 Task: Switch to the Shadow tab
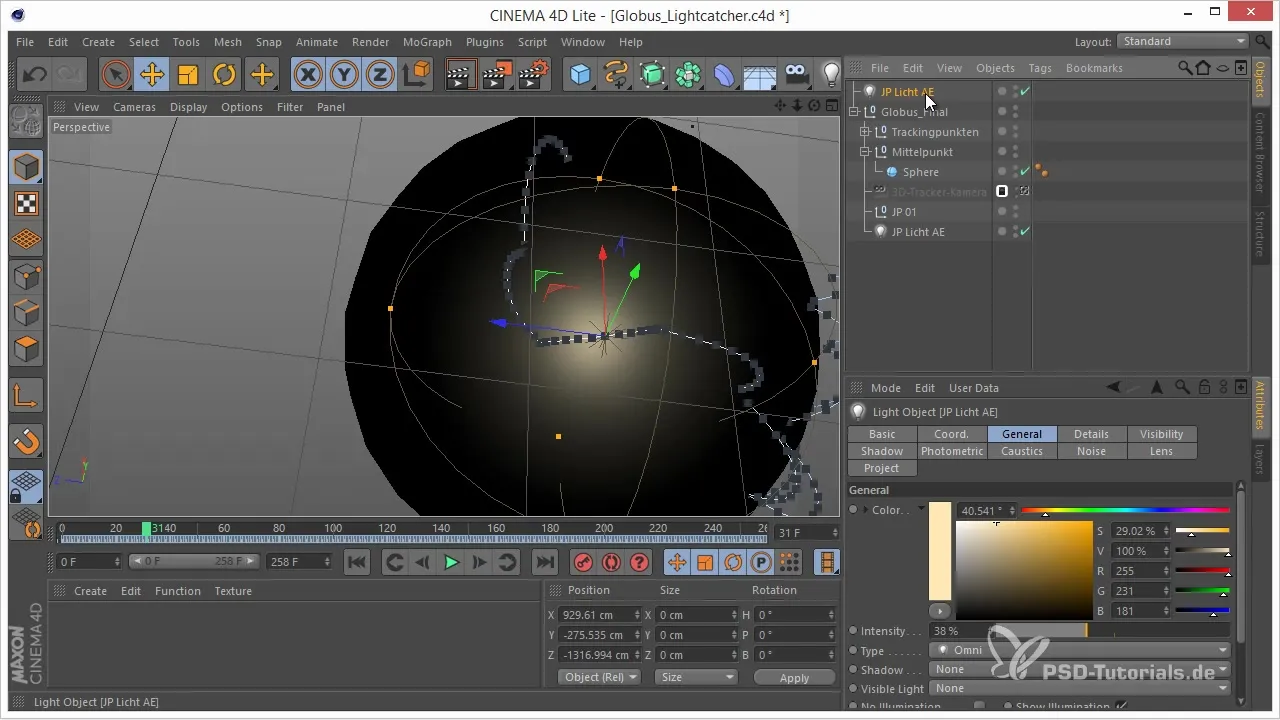[882, 451]
